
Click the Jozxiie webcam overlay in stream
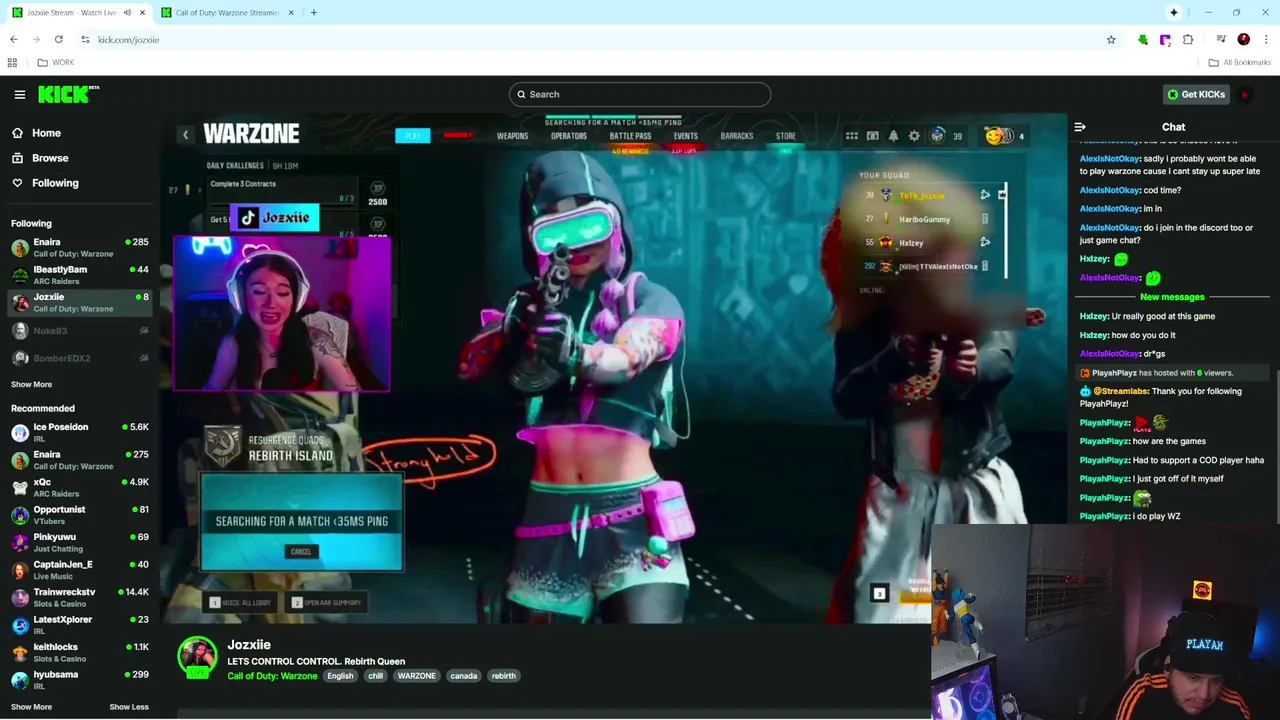coord(282,313)
